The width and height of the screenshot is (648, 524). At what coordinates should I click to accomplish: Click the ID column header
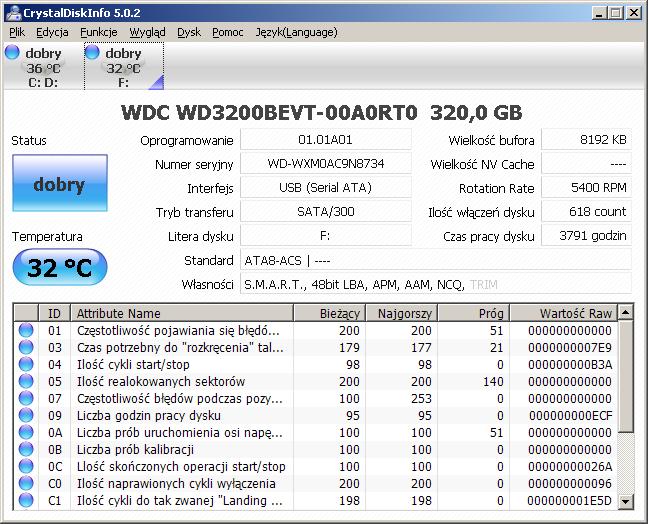(55, 313)
